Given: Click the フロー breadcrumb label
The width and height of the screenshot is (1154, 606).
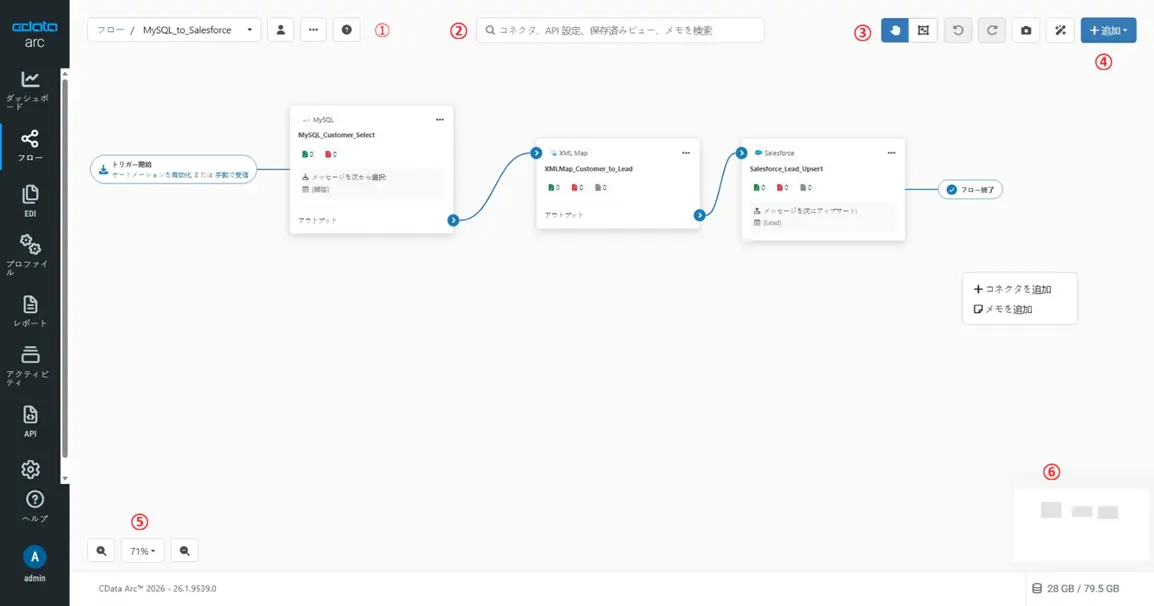Looking at the screenshot, I should [110, 30].
